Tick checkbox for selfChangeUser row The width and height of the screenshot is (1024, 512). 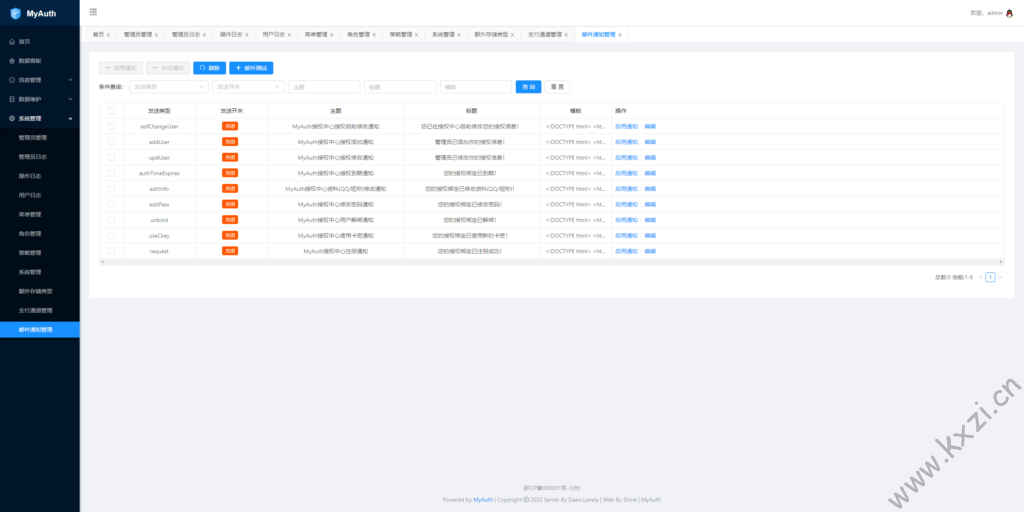[111, 126]
